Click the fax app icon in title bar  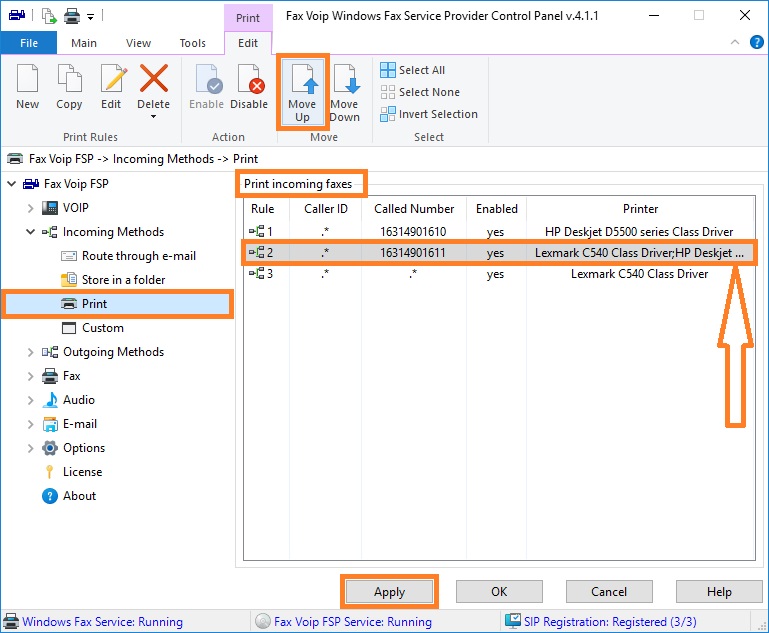point(17,16)
